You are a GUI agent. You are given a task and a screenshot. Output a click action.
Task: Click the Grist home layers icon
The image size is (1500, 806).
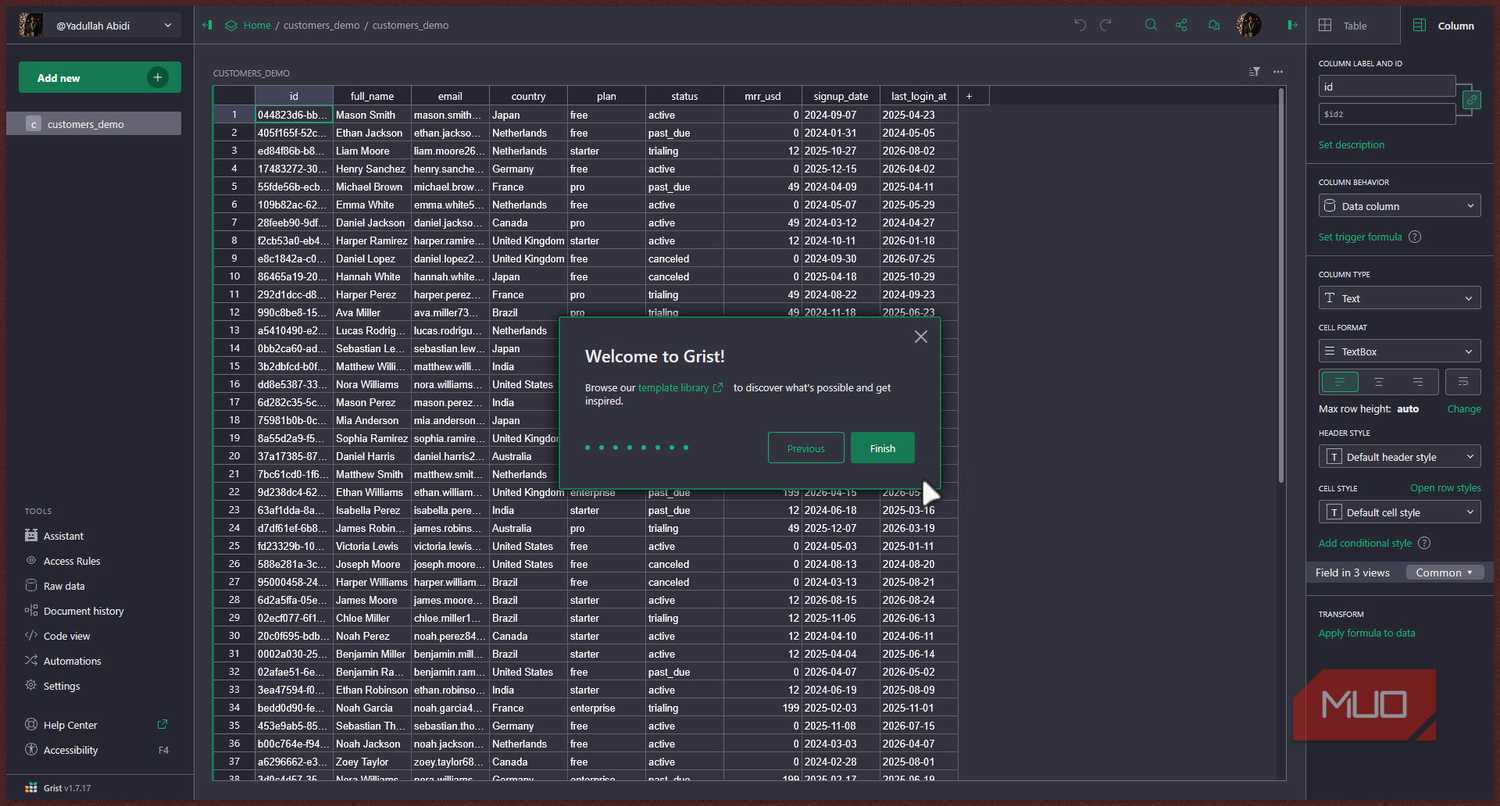[x=231, y=25]
